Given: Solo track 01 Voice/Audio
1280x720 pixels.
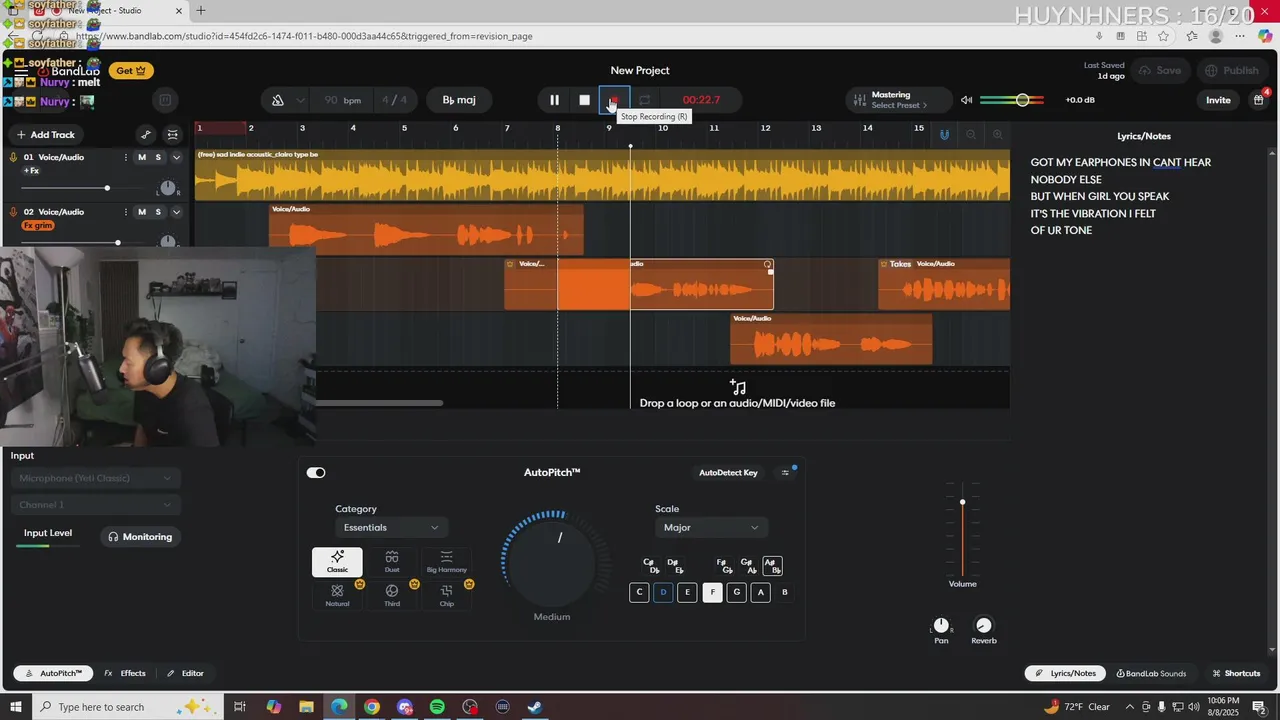Looking at the screenshot, I should pos(158,158).
